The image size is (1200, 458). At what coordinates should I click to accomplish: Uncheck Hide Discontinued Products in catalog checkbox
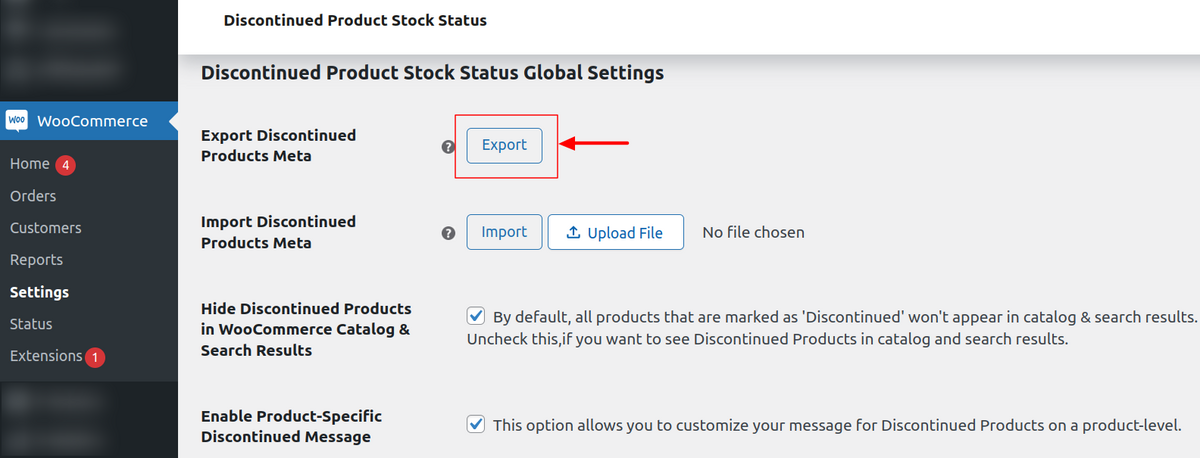[x=476, y=316]
